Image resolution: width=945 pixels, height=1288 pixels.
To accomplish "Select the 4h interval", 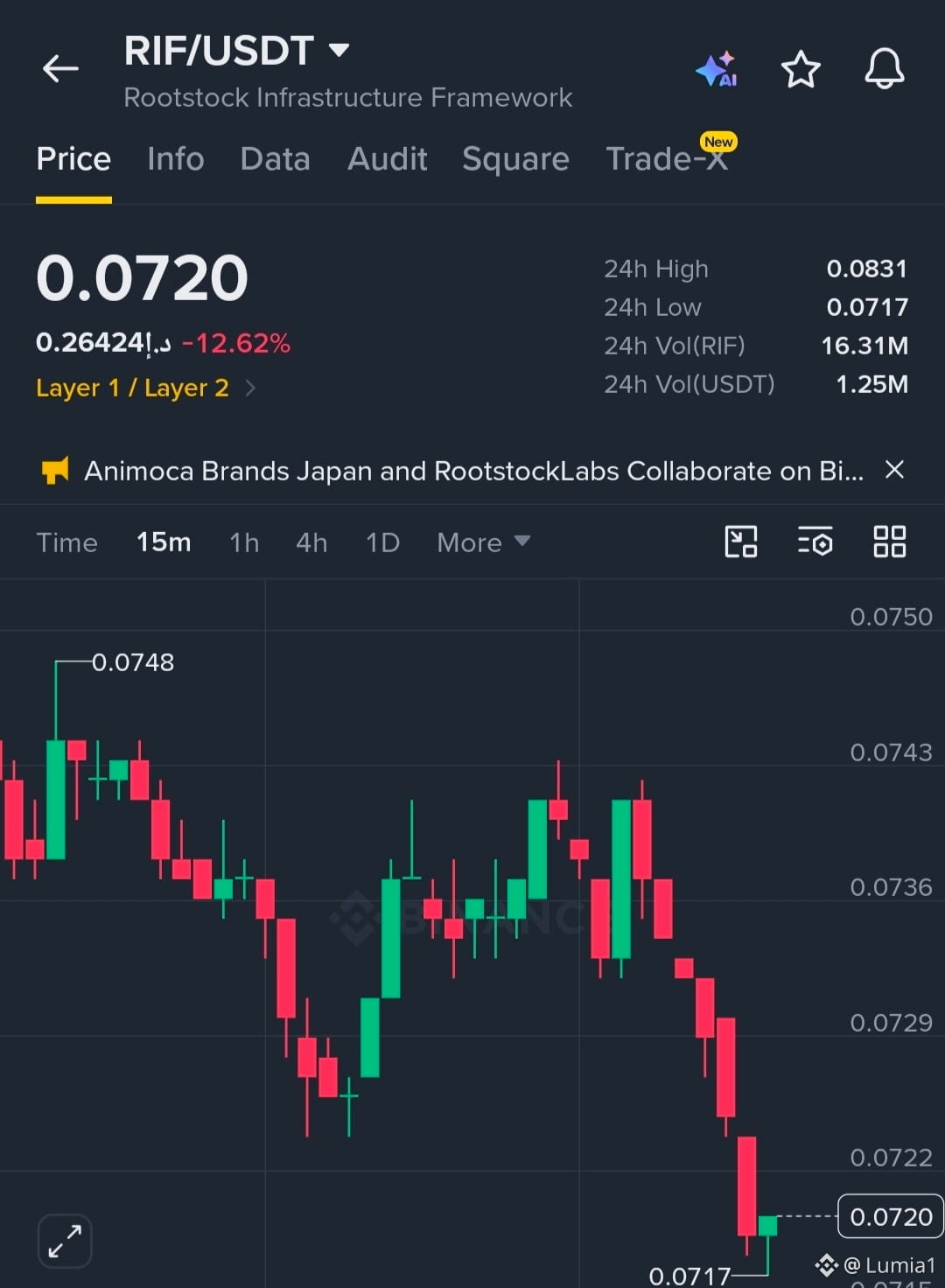I will [311, 542].
